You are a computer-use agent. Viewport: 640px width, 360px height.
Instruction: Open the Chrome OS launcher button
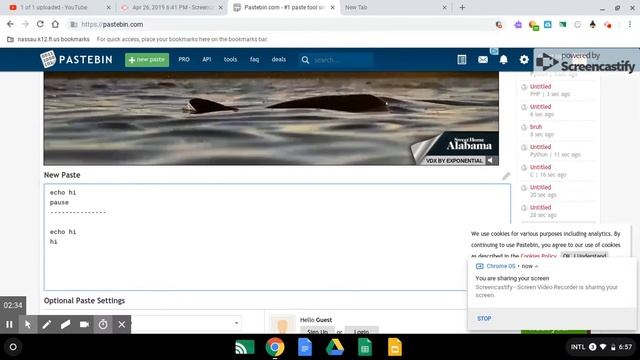13,347
